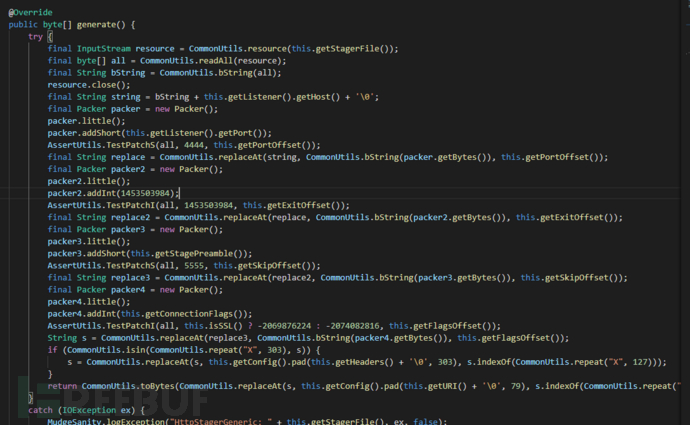Screen dimensions: 690x425
Task: Click the 'generate()' method name
Action: 101,25
